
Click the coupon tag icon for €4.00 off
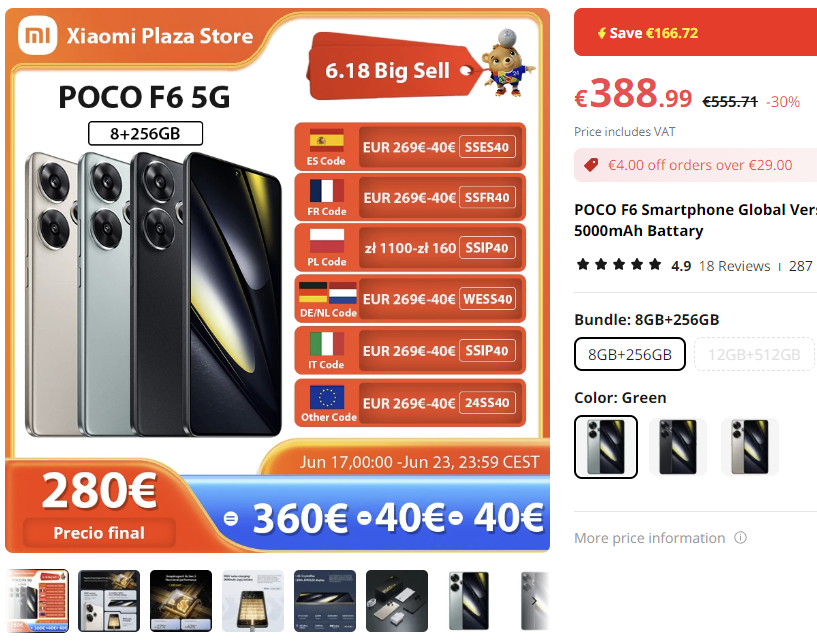[x=591, y=165]
